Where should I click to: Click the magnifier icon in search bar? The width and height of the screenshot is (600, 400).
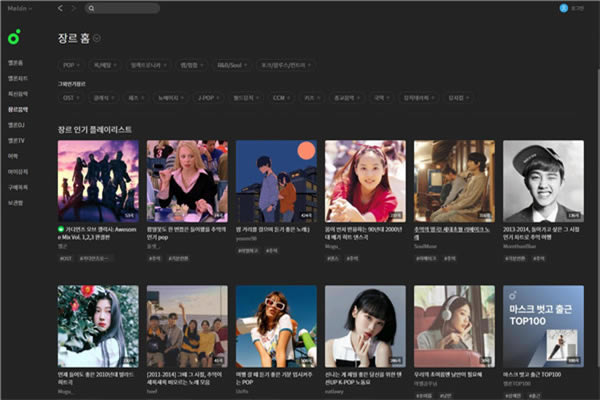[92, 8]
